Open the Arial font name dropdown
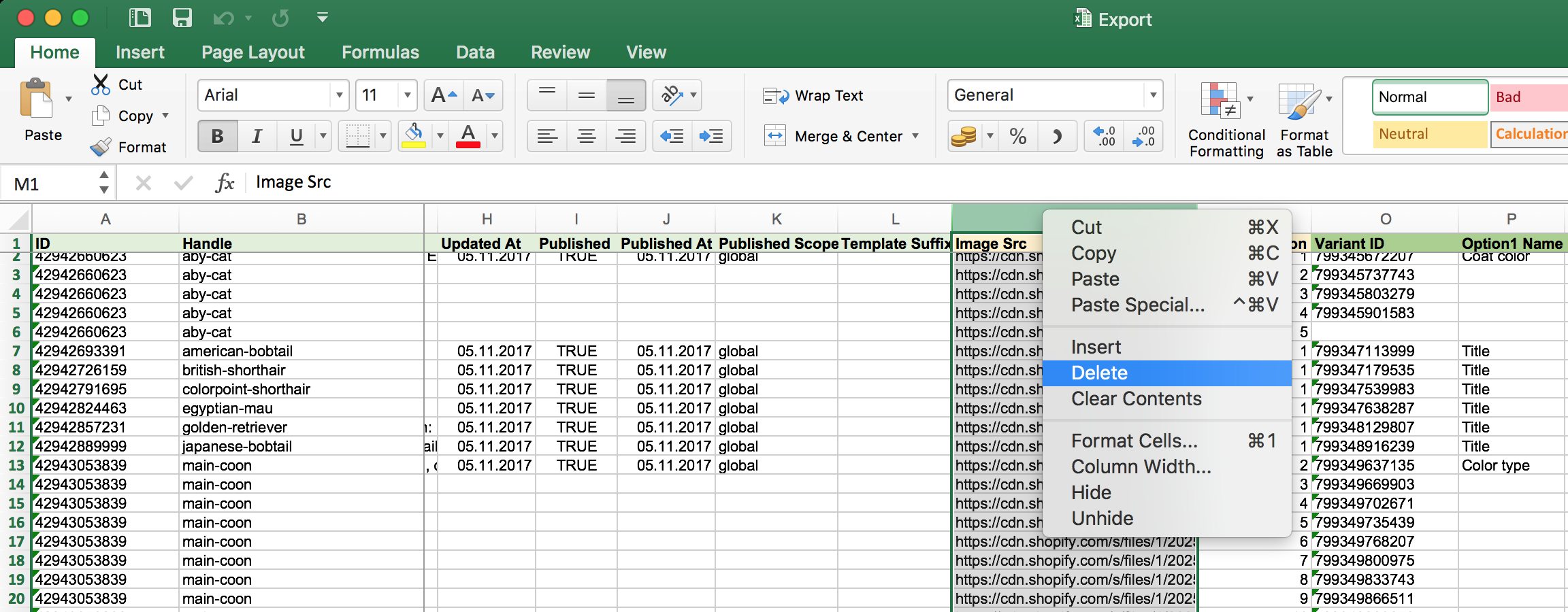Screen dimensions: 1568x612 339,95
